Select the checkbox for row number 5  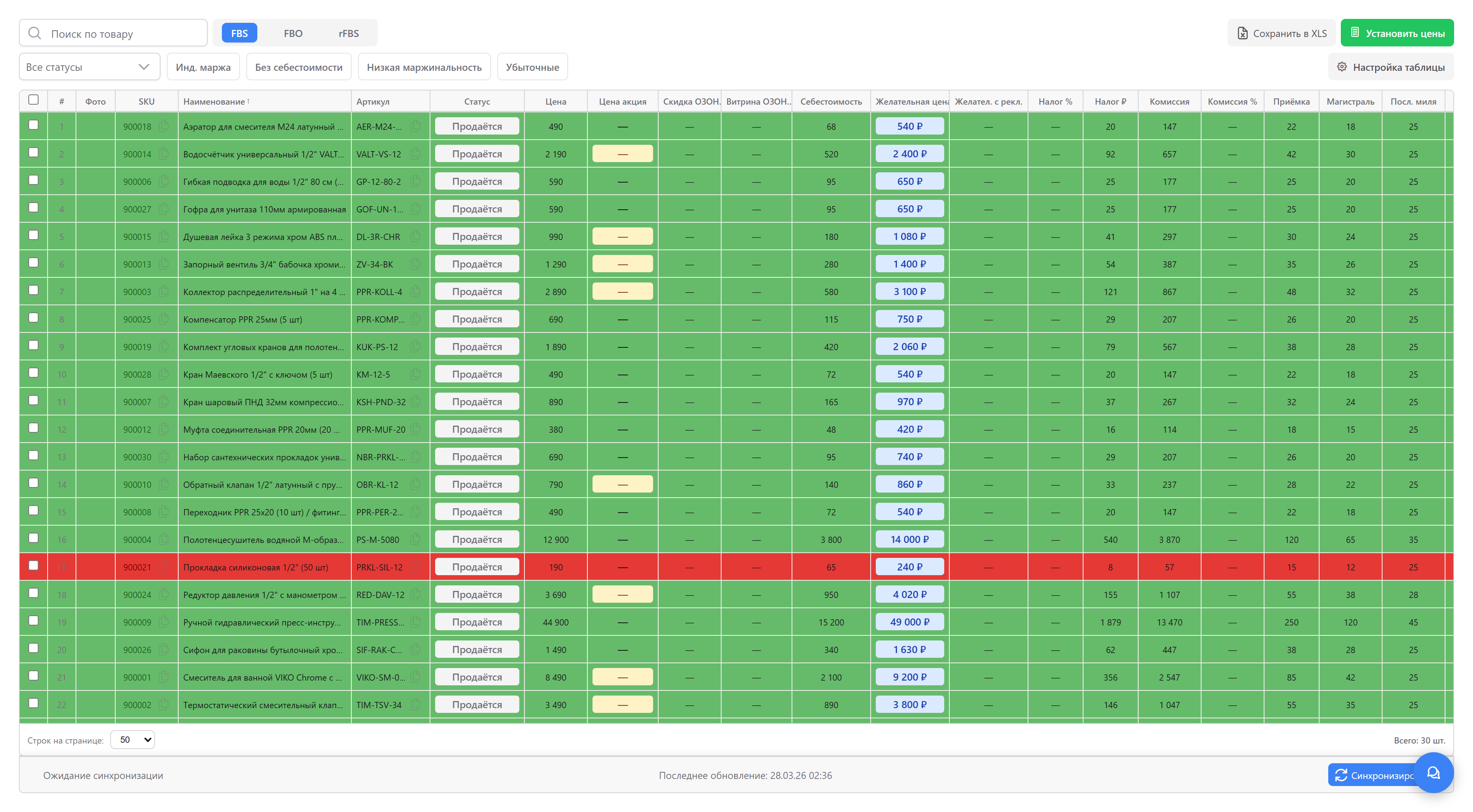pos(34,235)
